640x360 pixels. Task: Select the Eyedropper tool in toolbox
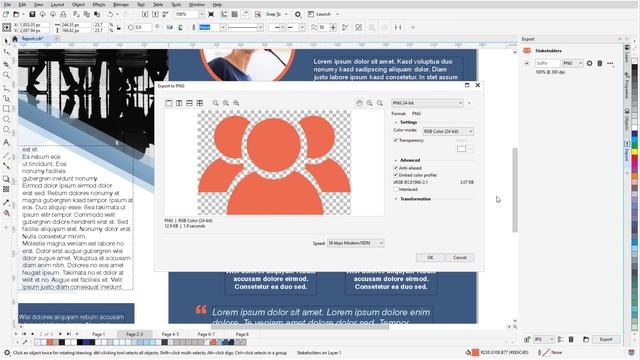6,202
